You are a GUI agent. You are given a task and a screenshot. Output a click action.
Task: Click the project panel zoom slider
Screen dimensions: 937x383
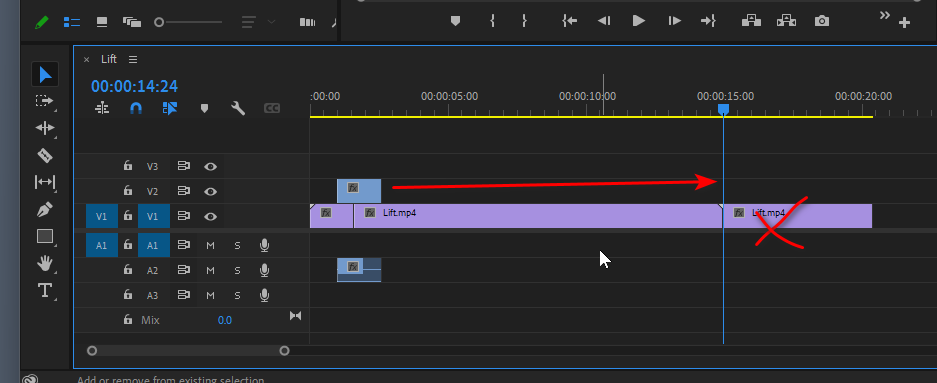point(190,22)
